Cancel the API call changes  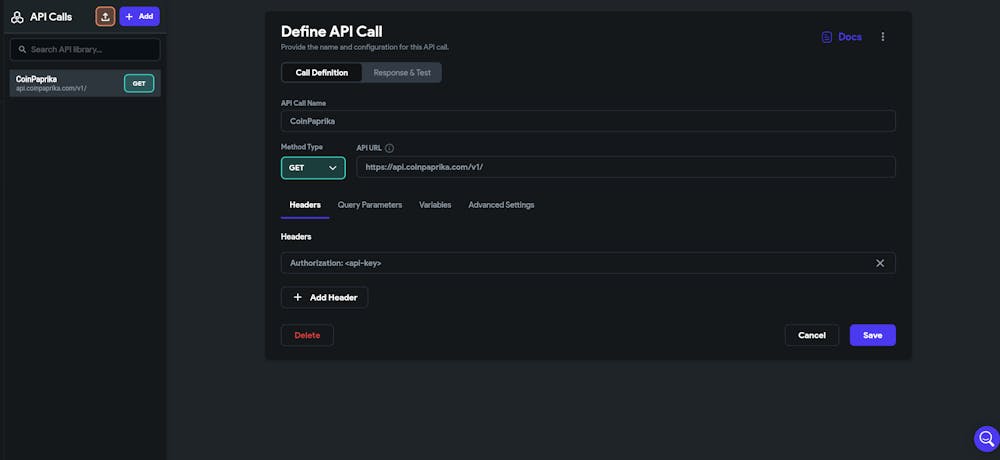[812, 335]
